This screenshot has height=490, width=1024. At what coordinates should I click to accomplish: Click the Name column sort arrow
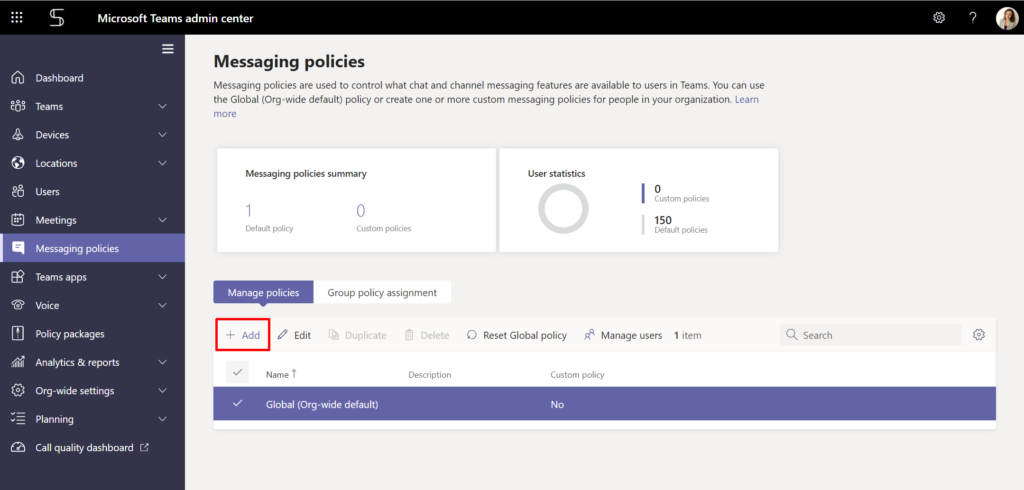point(294,374)
